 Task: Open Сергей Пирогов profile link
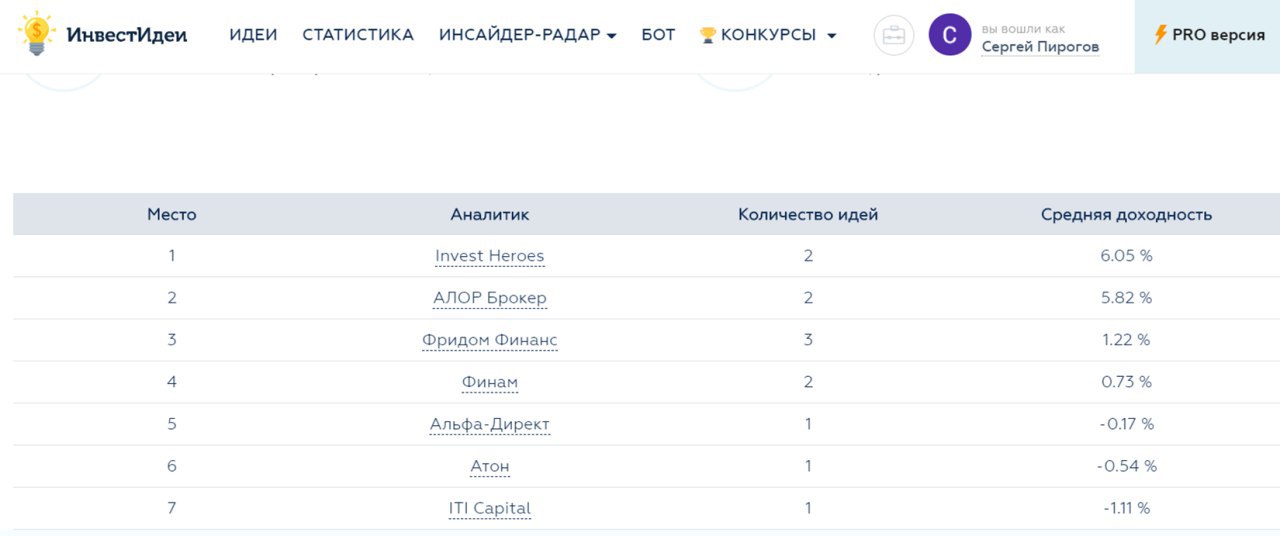coord(1040,47)
